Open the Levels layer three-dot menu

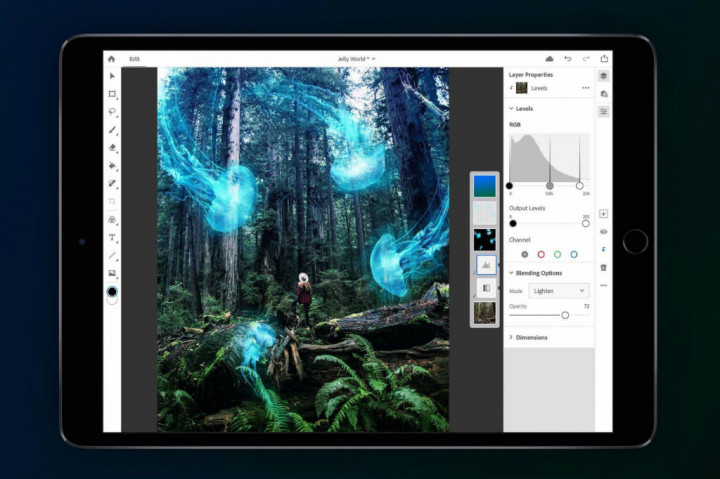pyautogui.click(x=585, y=88)
